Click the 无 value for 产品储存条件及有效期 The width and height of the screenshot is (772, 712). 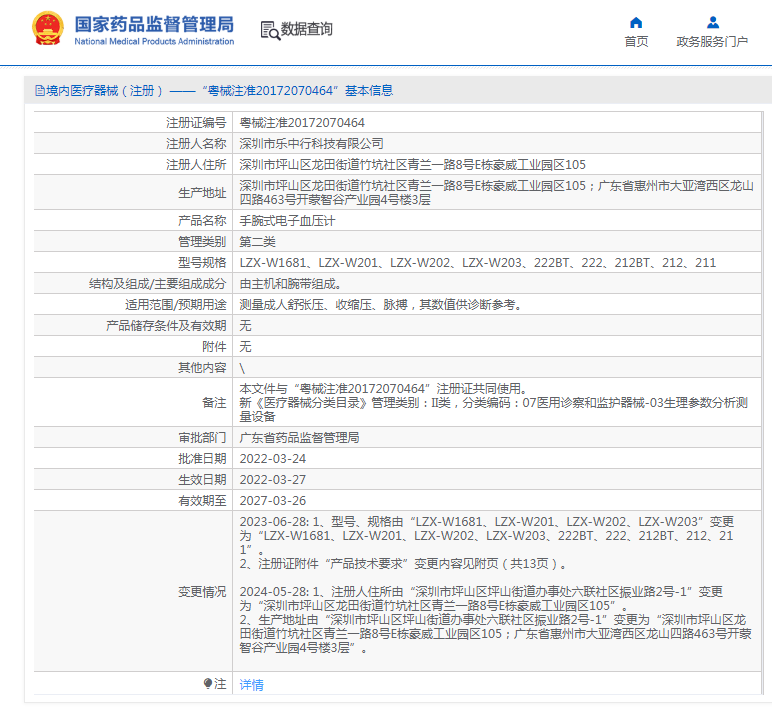coord(245,326)
